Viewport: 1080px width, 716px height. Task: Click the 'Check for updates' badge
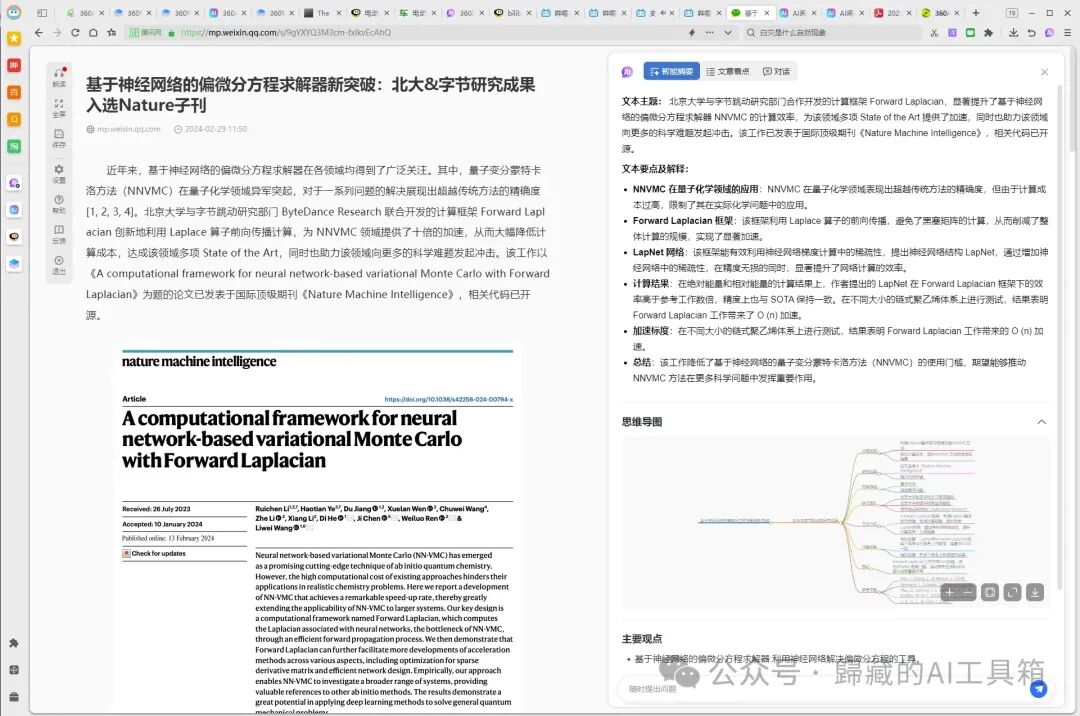point(154,554)
